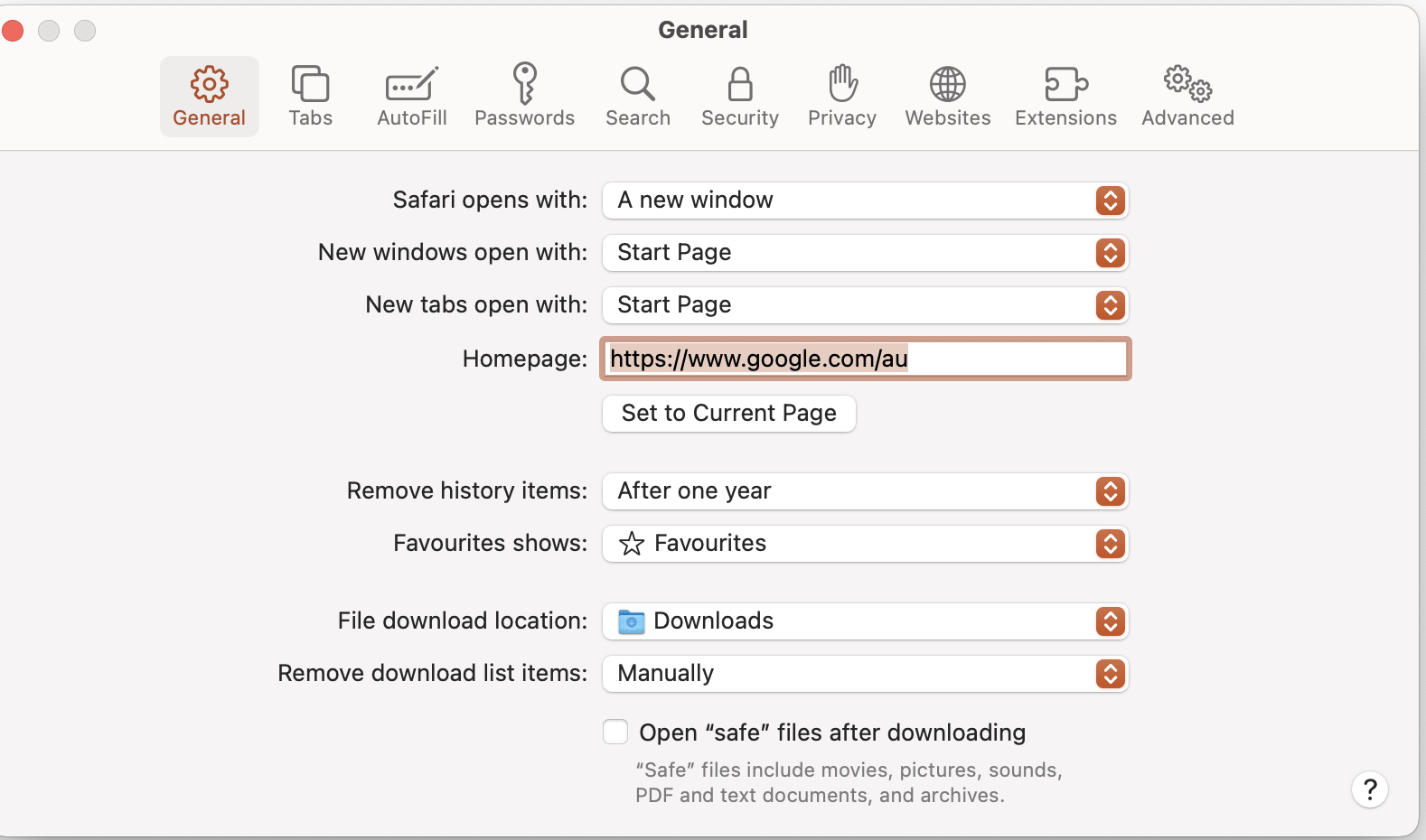Open help with the question mark button

[1369, 789]
